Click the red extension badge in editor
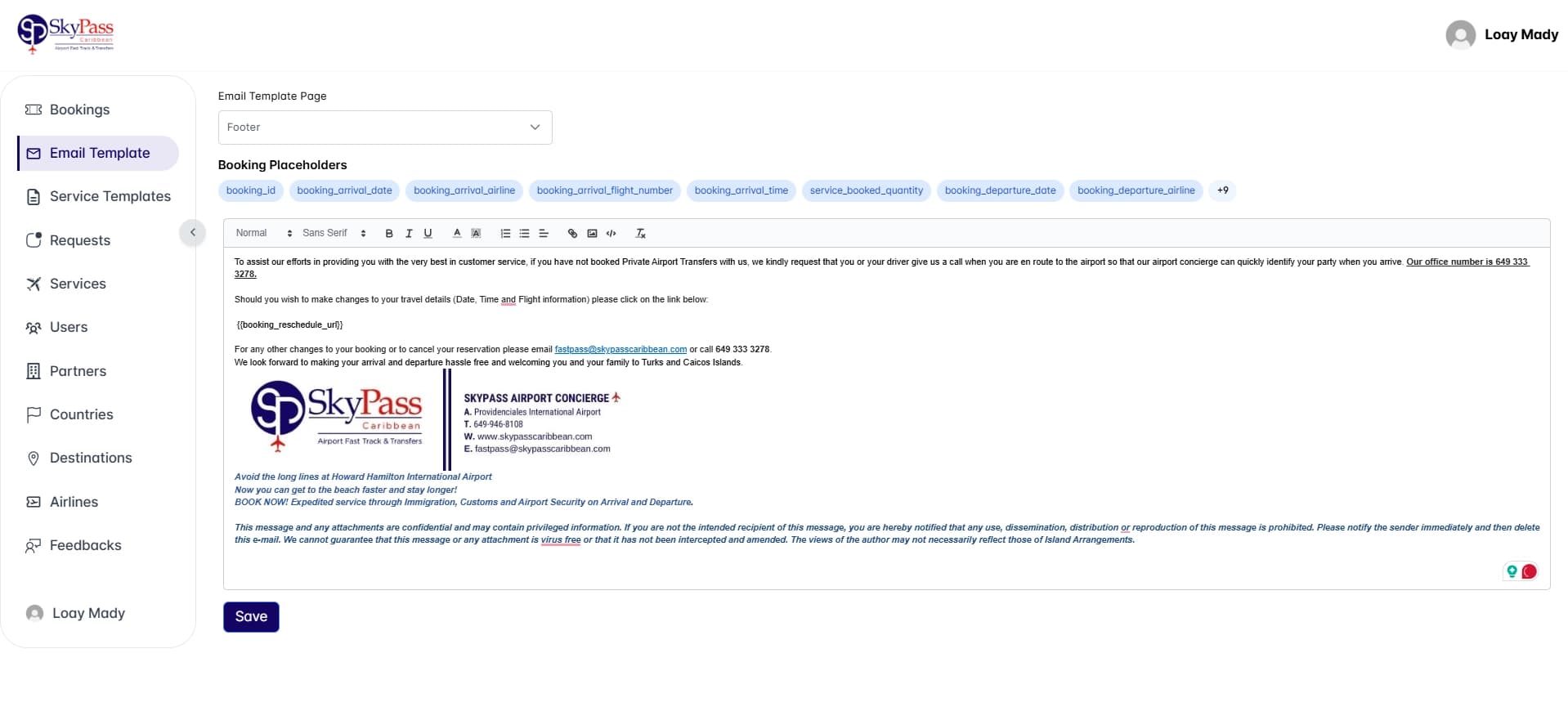The image size is (1568, 716). click(x=1530, y=571)
